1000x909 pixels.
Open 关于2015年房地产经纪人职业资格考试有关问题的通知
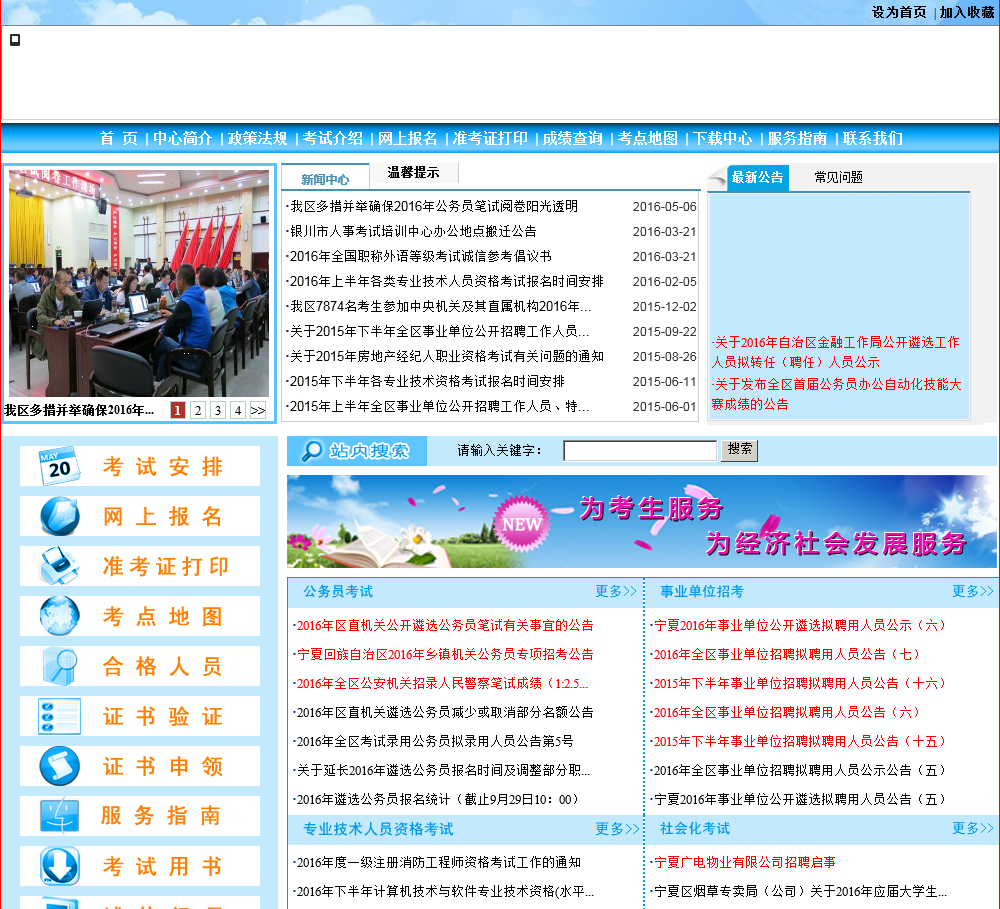pyautogui.click(x=446, y=356)
